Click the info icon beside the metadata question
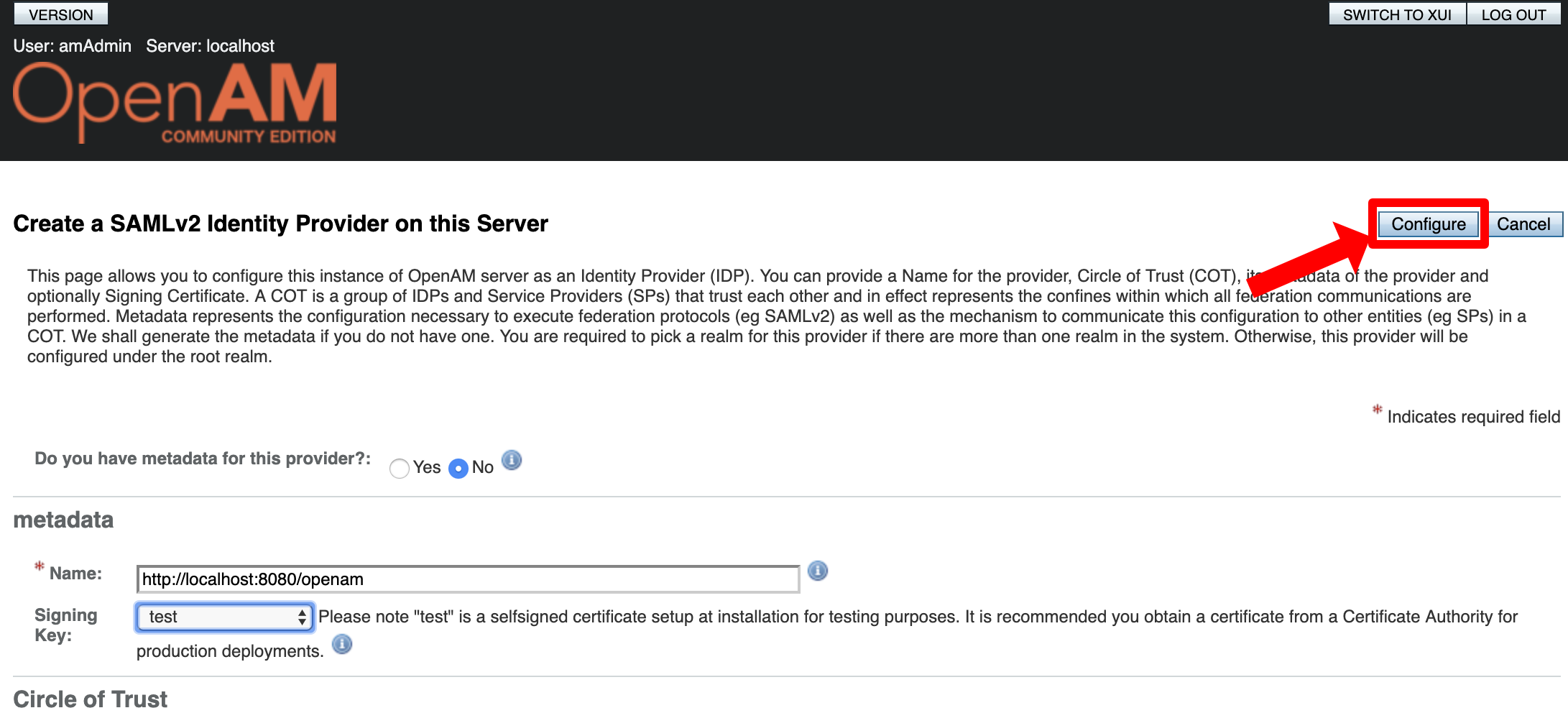Screen dimensions: 1568x713 511,460
